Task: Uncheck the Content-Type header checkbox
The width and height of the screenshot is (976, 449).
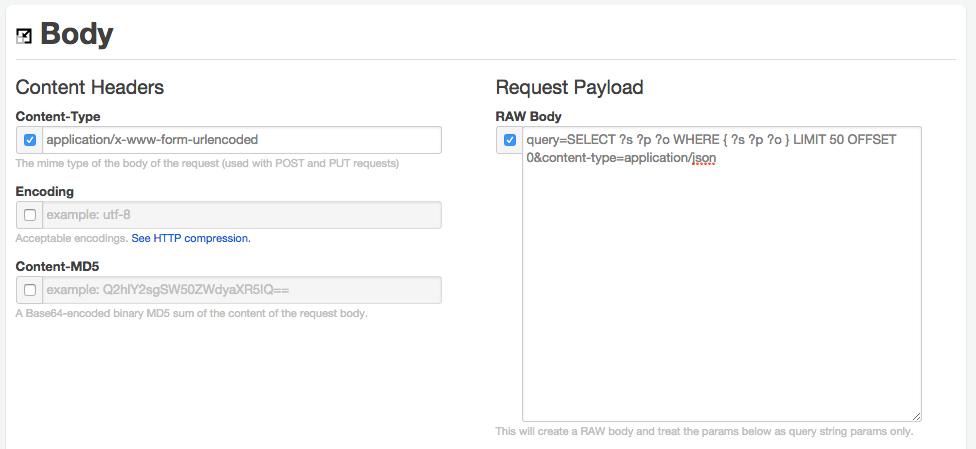Action: [x=30, y=140]
